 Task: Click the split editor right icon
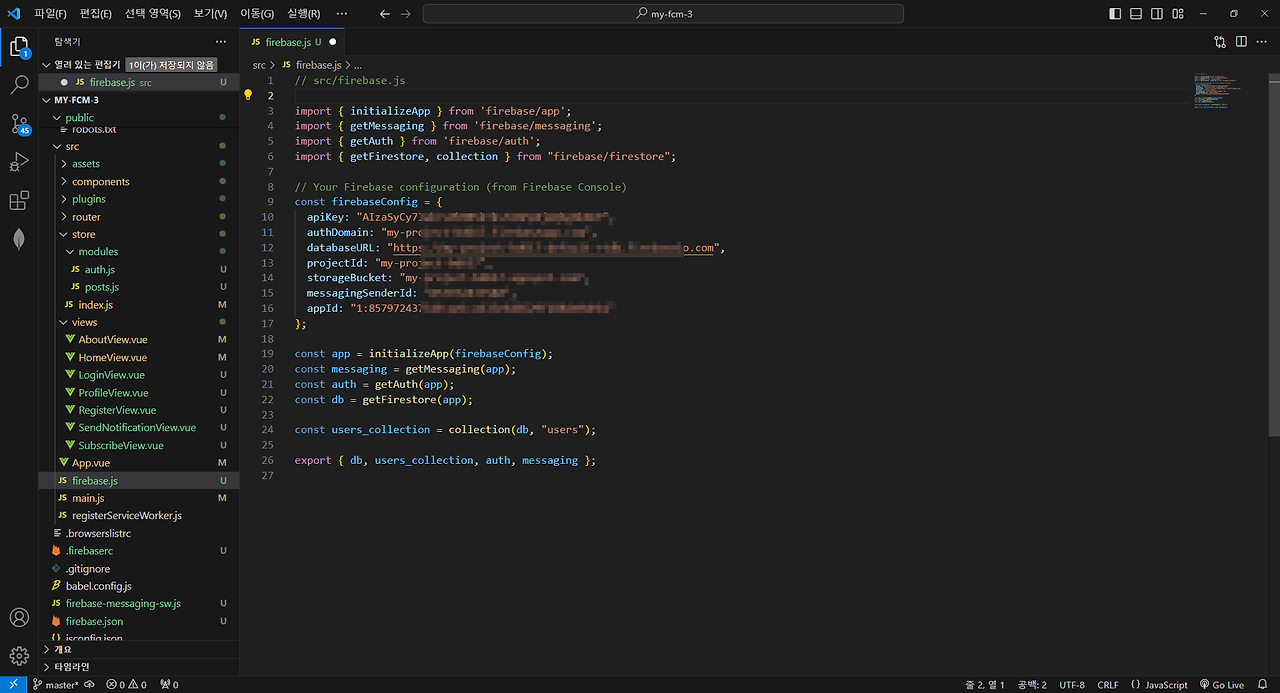coord(1241,42)
